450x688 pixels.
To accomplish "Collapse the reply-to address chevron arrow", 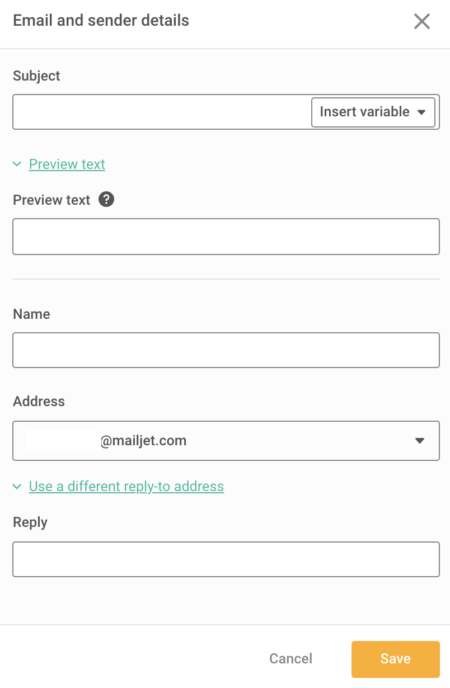I will [x=17, y=486].
